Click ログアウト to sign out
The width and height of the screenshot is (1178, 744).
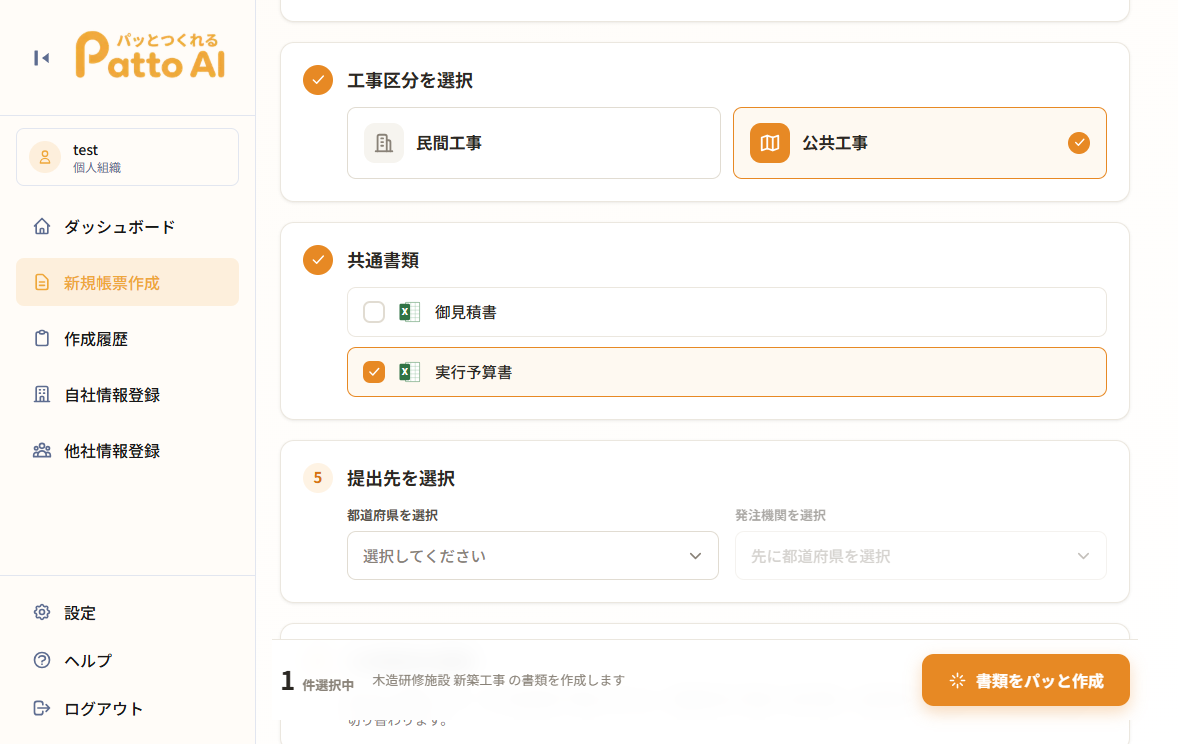128,708
